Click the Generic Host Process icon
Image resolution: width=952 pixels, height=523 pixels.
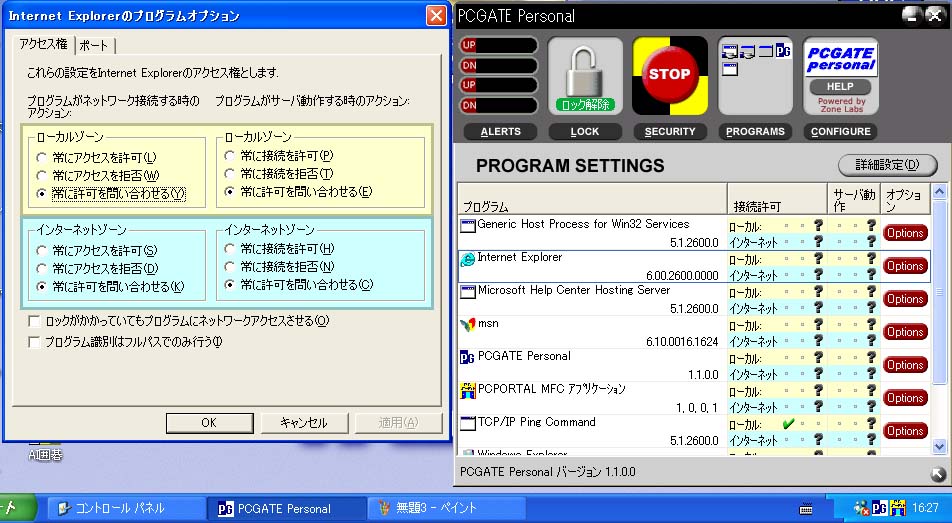pyautogui.click(x=468, y=227)
